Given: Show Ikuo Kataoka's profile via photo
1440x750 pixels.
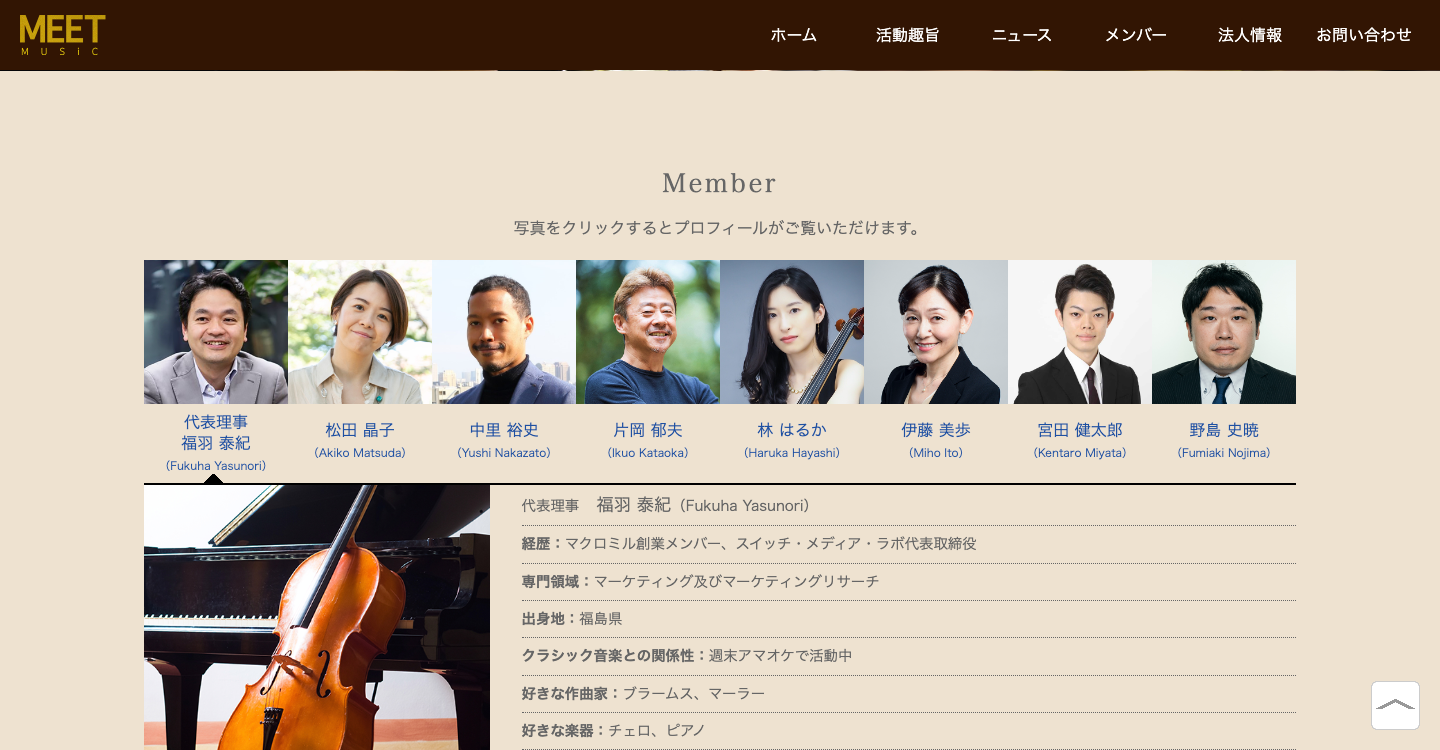Looking at the screenshot, I should (648, 332).
